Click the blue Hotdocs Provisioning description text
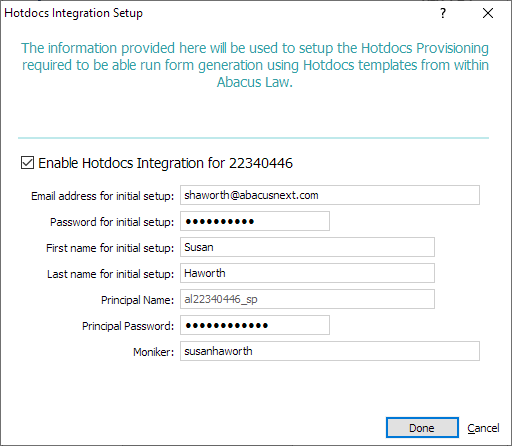This screenshot has height=446, width=512. (x=255, y=65)
